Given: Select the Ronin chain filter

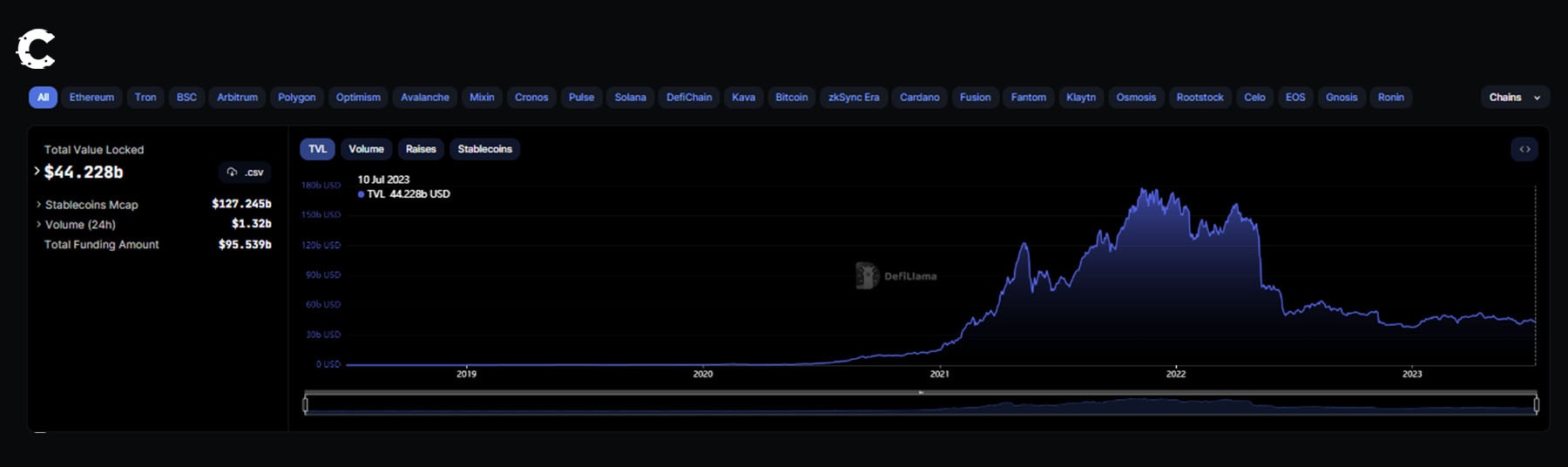Looking at the screenshot, I should [x=1390, y=98].
